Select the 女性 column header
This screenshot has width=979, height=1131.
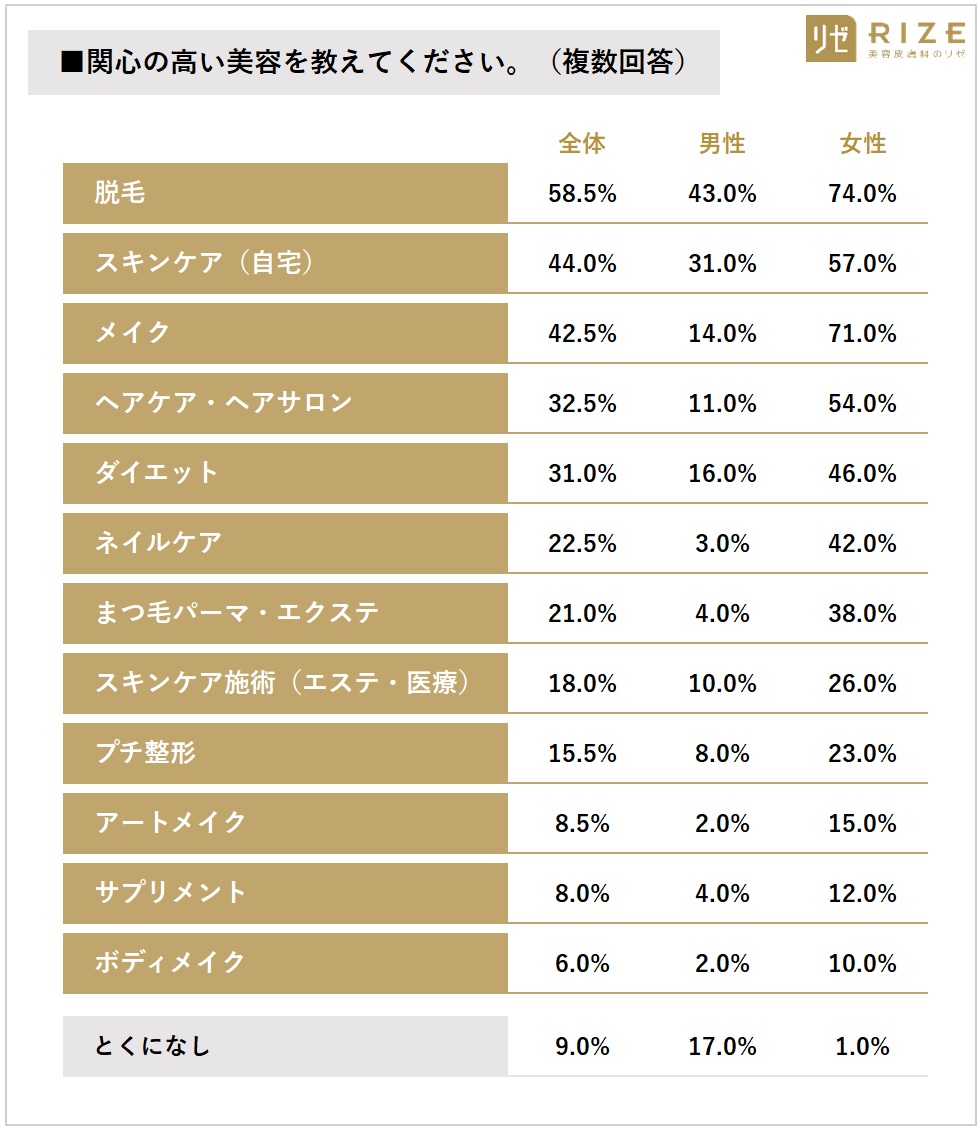click(863, 144)
